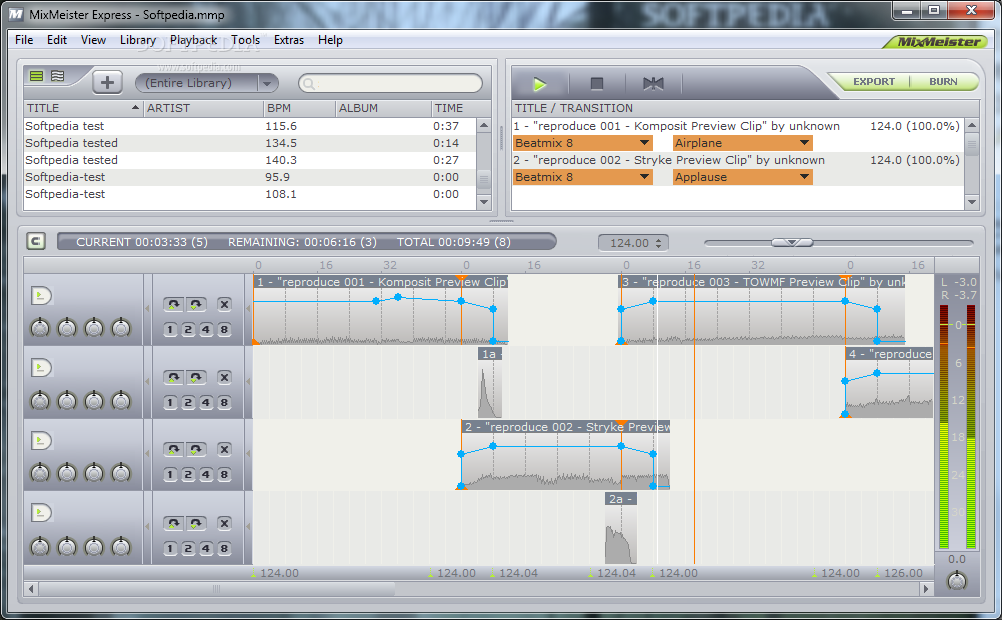The width and height of the screenshot is (1002, 620).
Task: Click third timeline track's move-up arrow icon
Action: [173, 449]
